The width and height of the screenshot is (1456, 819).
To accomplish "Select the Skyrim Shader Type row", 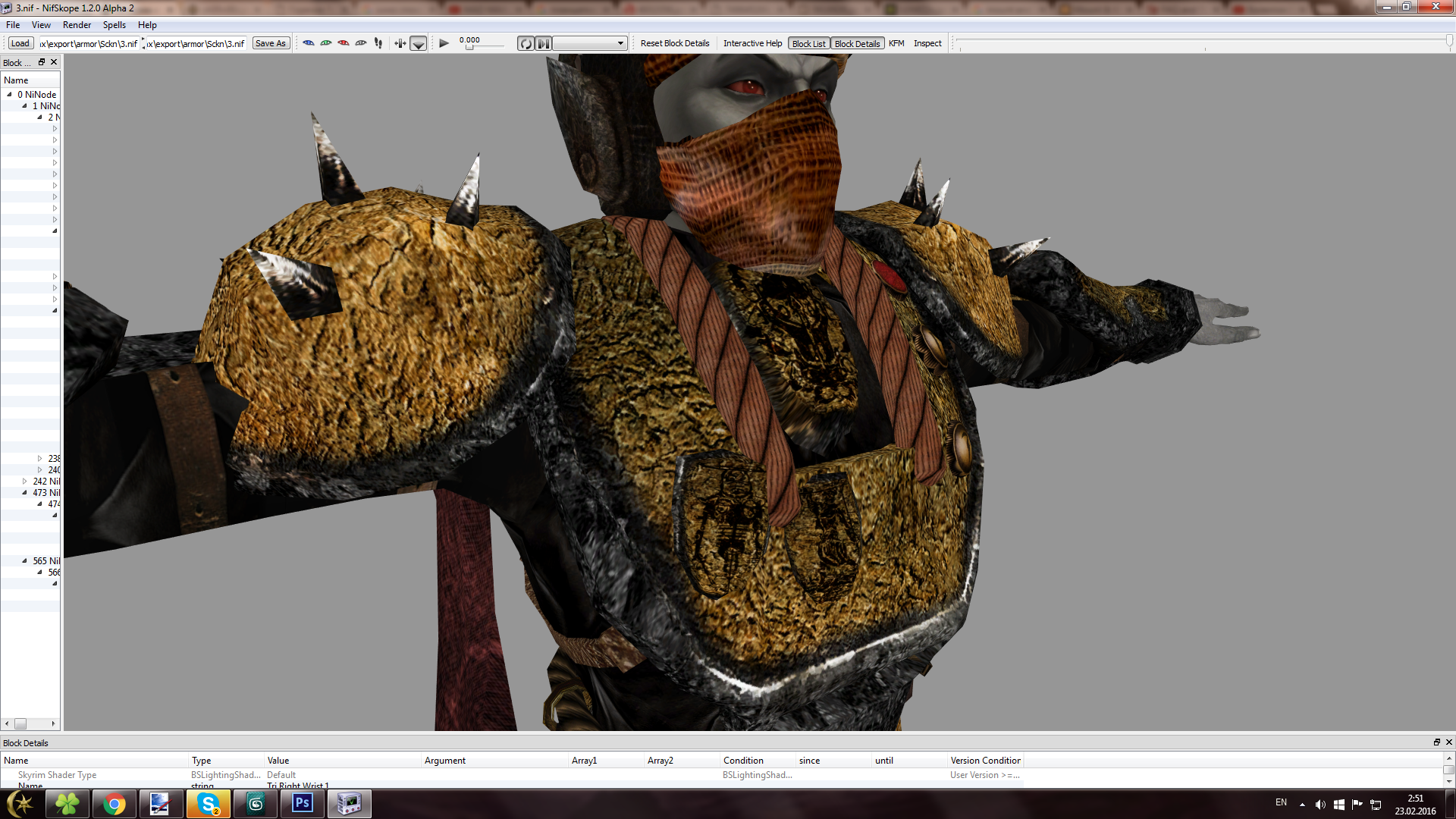I will point(512,775).
